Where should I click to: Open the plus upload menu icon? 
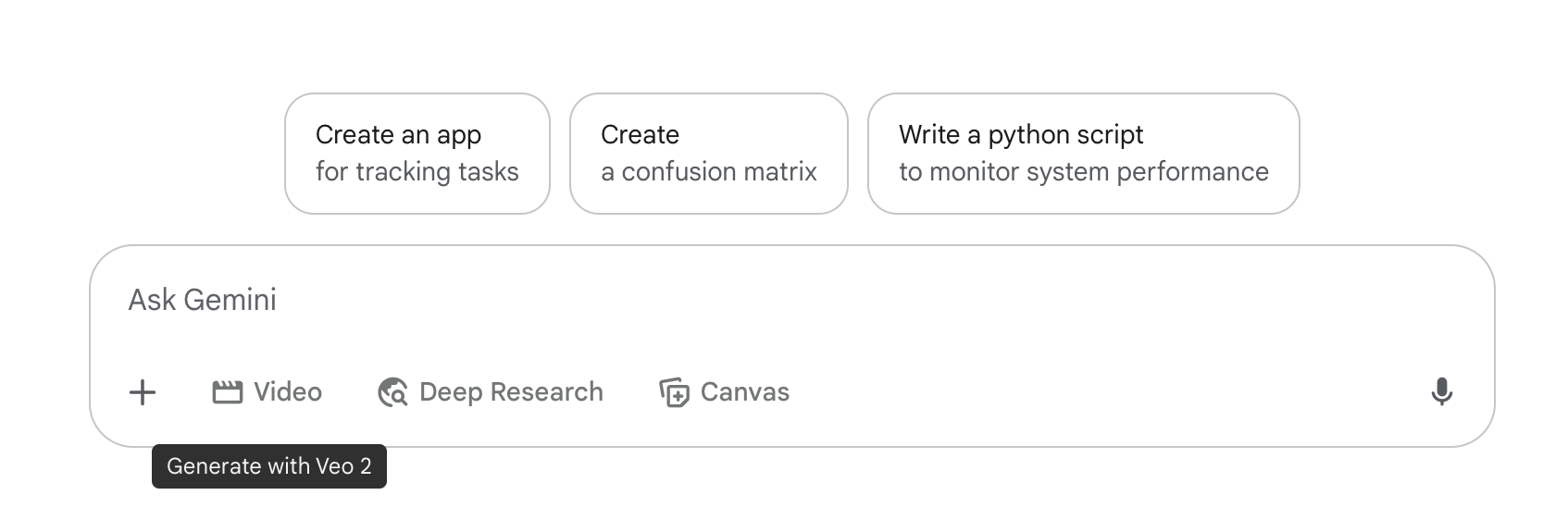(x=143, y=392)
